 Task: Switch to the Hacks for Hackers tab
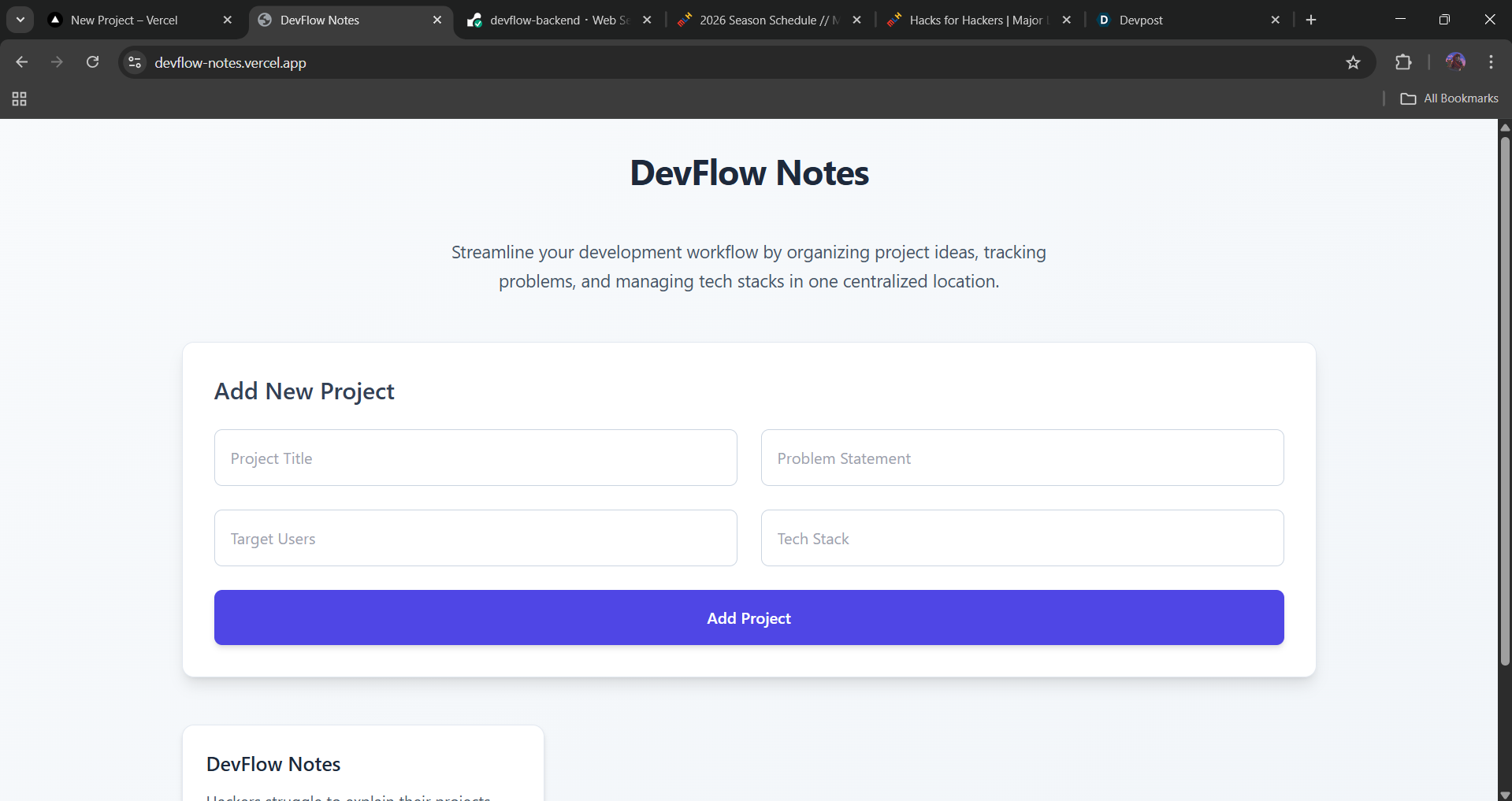979,20
